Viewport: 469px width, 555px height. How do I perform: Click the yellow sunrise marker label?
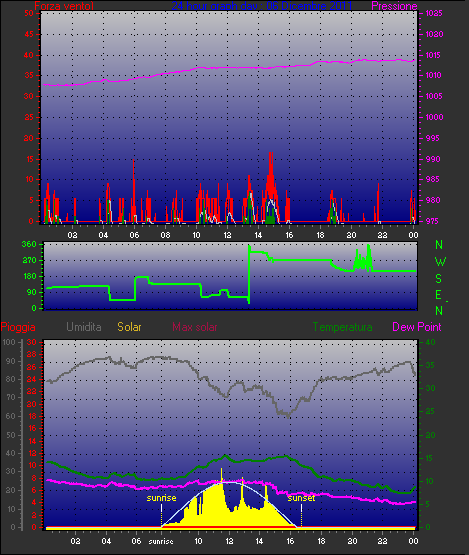pyautogui.click(x=161, y=498)
